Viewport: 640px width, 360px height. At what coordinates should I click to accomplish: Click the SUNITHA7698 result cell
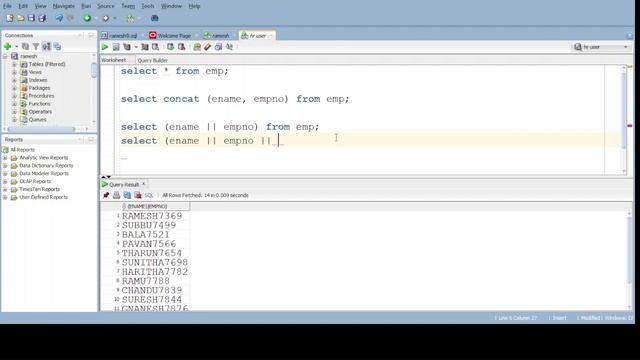pos(155,262)
